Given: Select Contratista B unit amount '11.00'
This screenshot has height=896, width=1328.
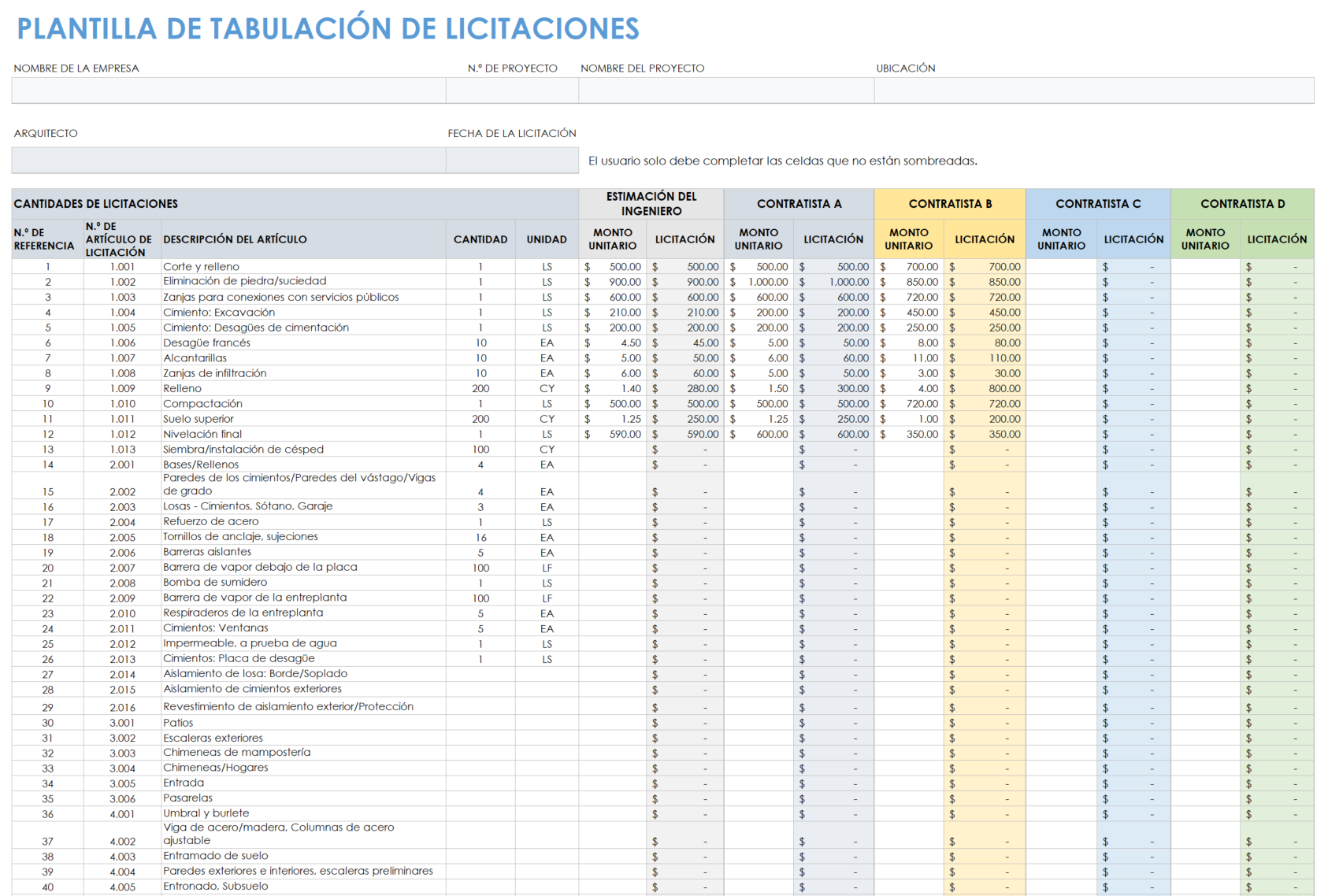Looking at the screenshot, I should tap(909, 358).
